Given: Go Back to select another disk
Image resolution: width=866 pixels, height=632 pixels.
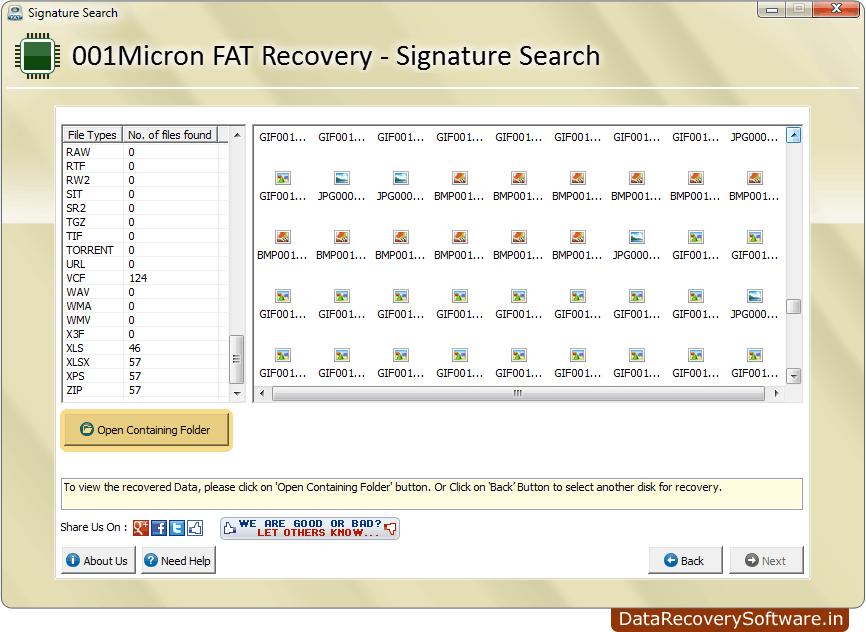Looking at the screenshot, I should (685, 561).
